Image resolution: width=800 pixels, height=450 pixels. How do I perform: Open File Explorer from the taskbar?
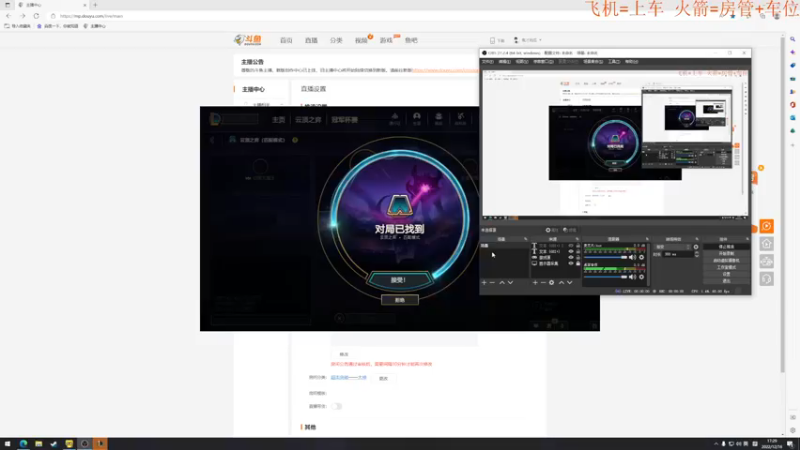(38, 444)
